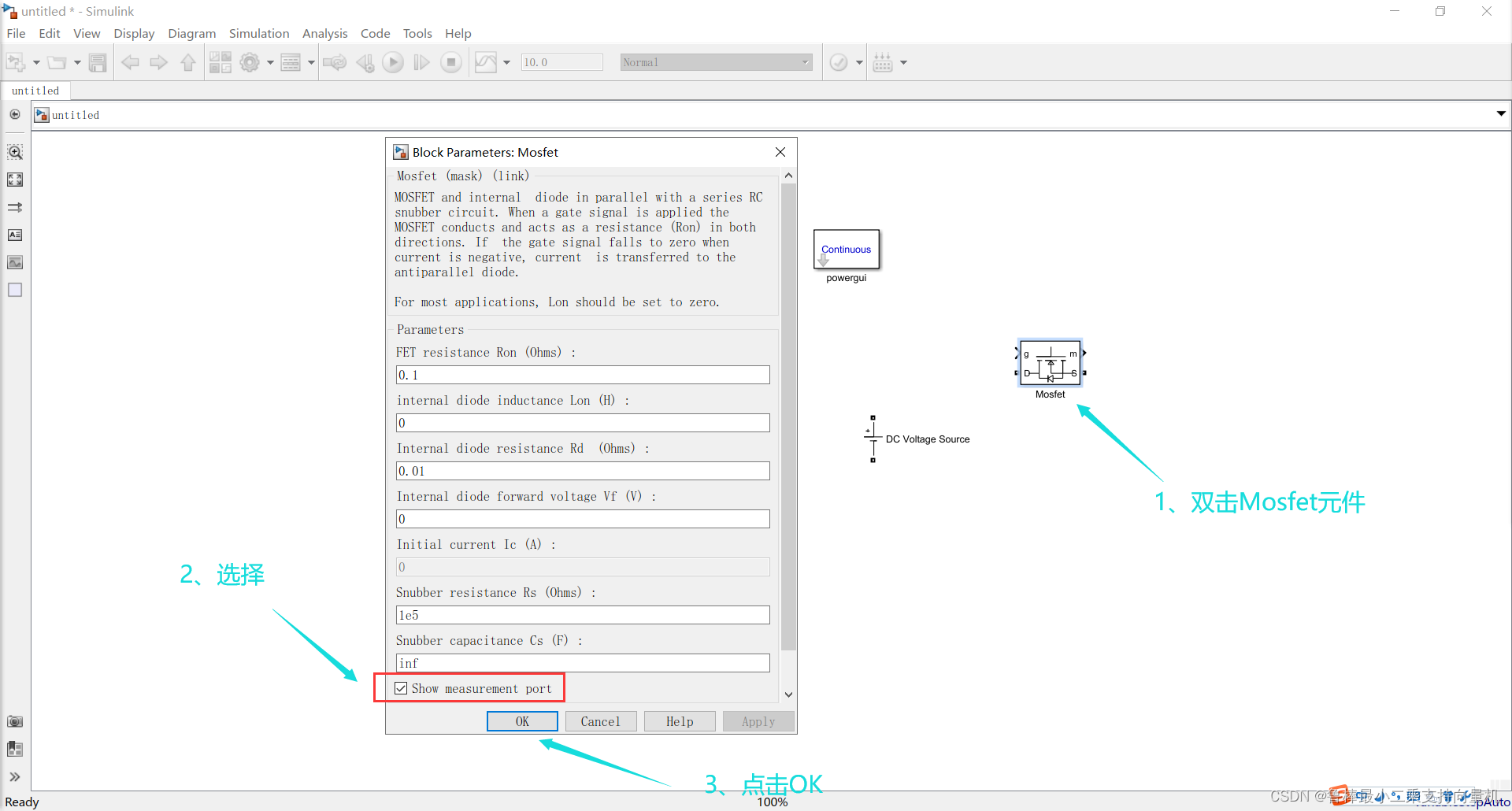Save the model with the floppy icon
Image resolution: width=1512 pixels, height=811 pixels.
(x=98, y=62)
